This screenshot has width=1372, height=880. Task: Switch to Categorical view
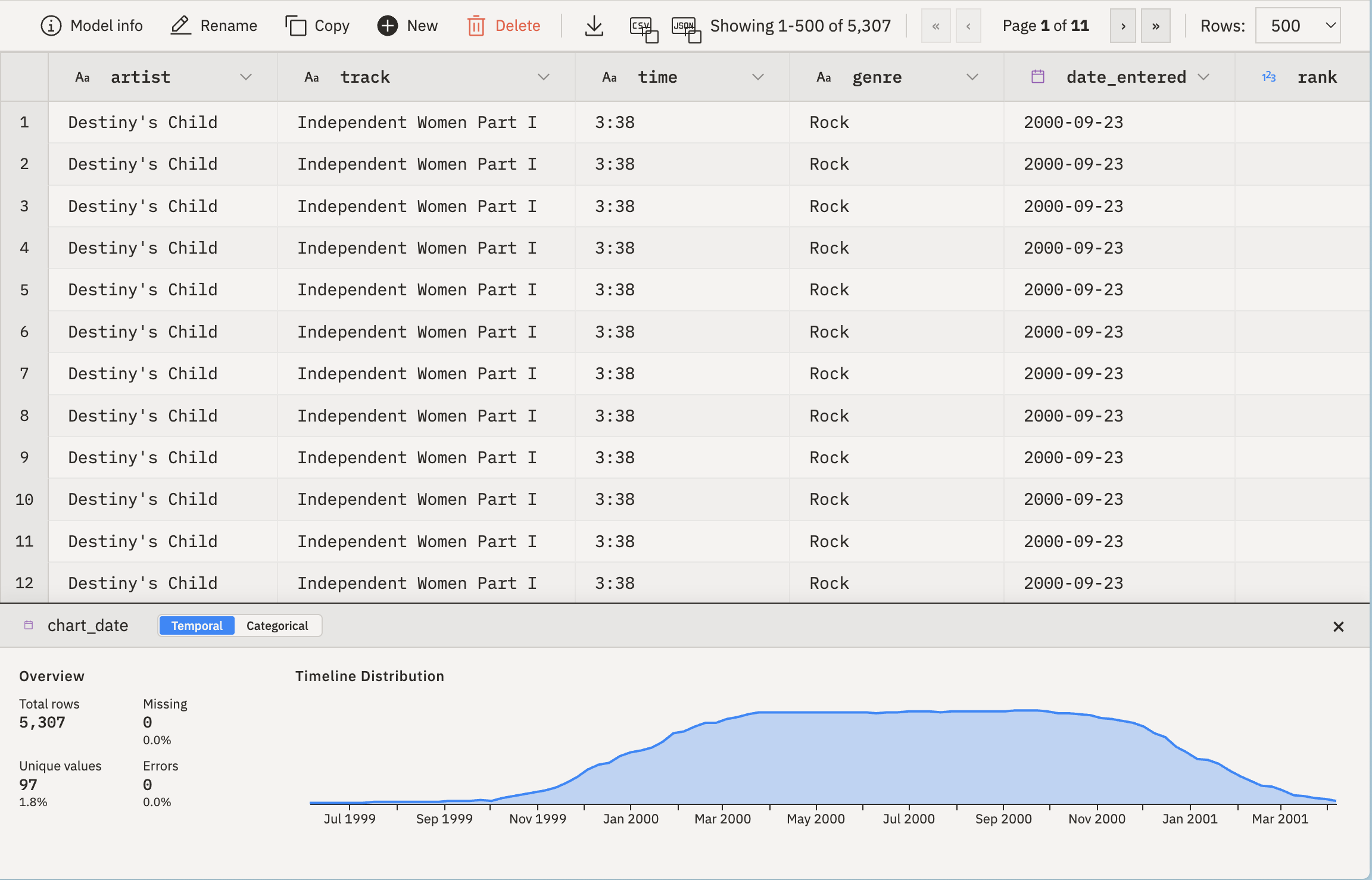[277, 626]
